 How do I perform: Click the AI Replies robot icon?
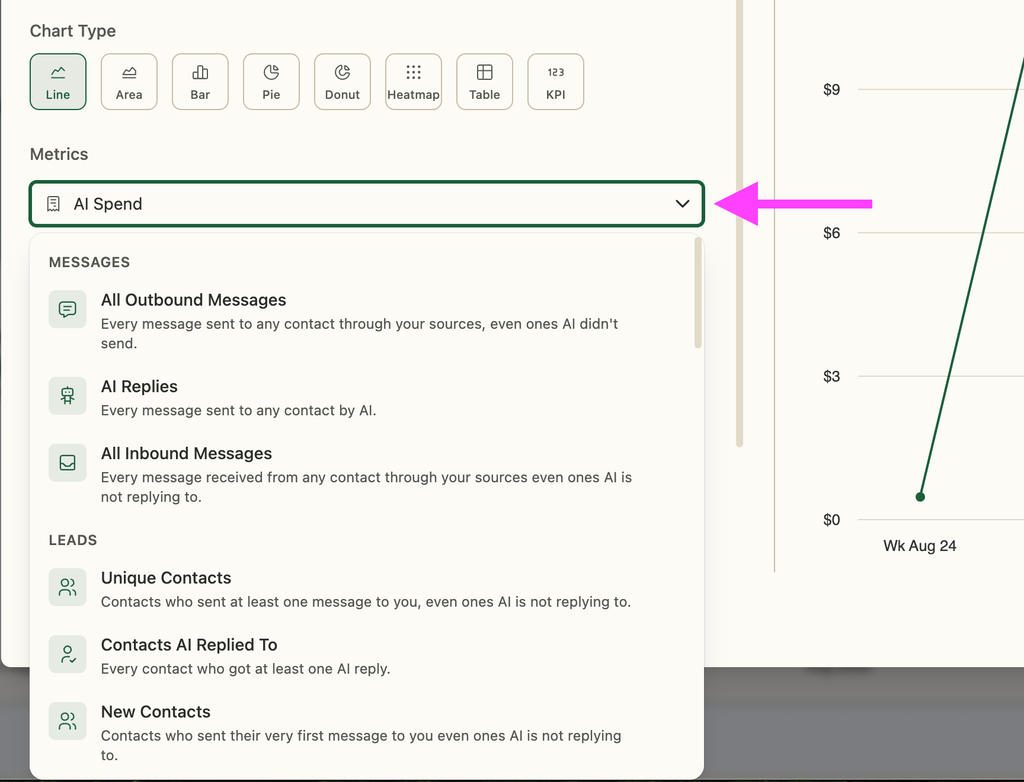(67, 395)
